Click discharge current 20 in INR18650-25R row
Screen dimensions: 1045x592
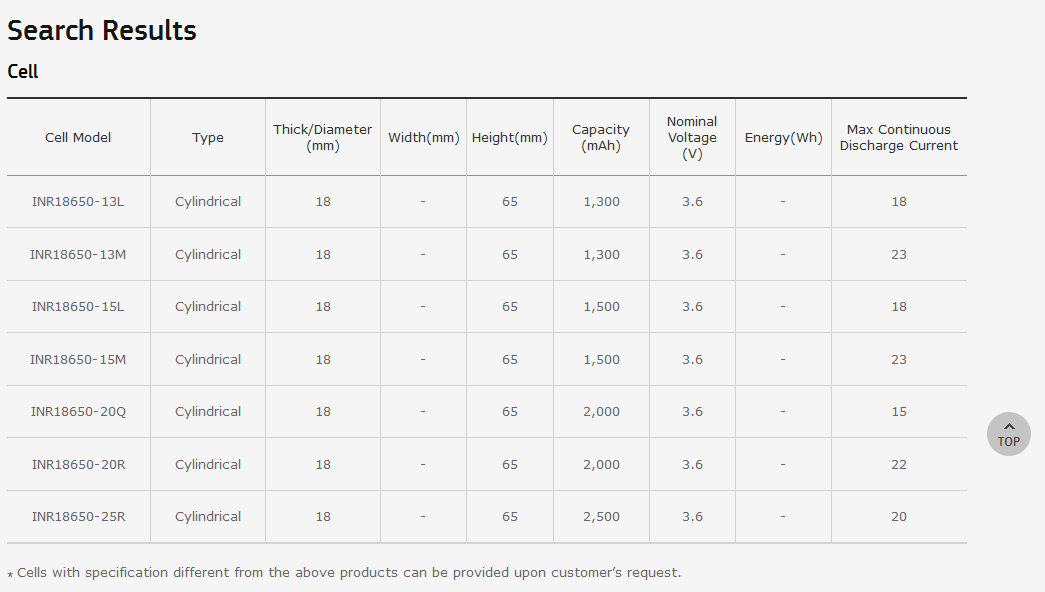tap(899, 517)
